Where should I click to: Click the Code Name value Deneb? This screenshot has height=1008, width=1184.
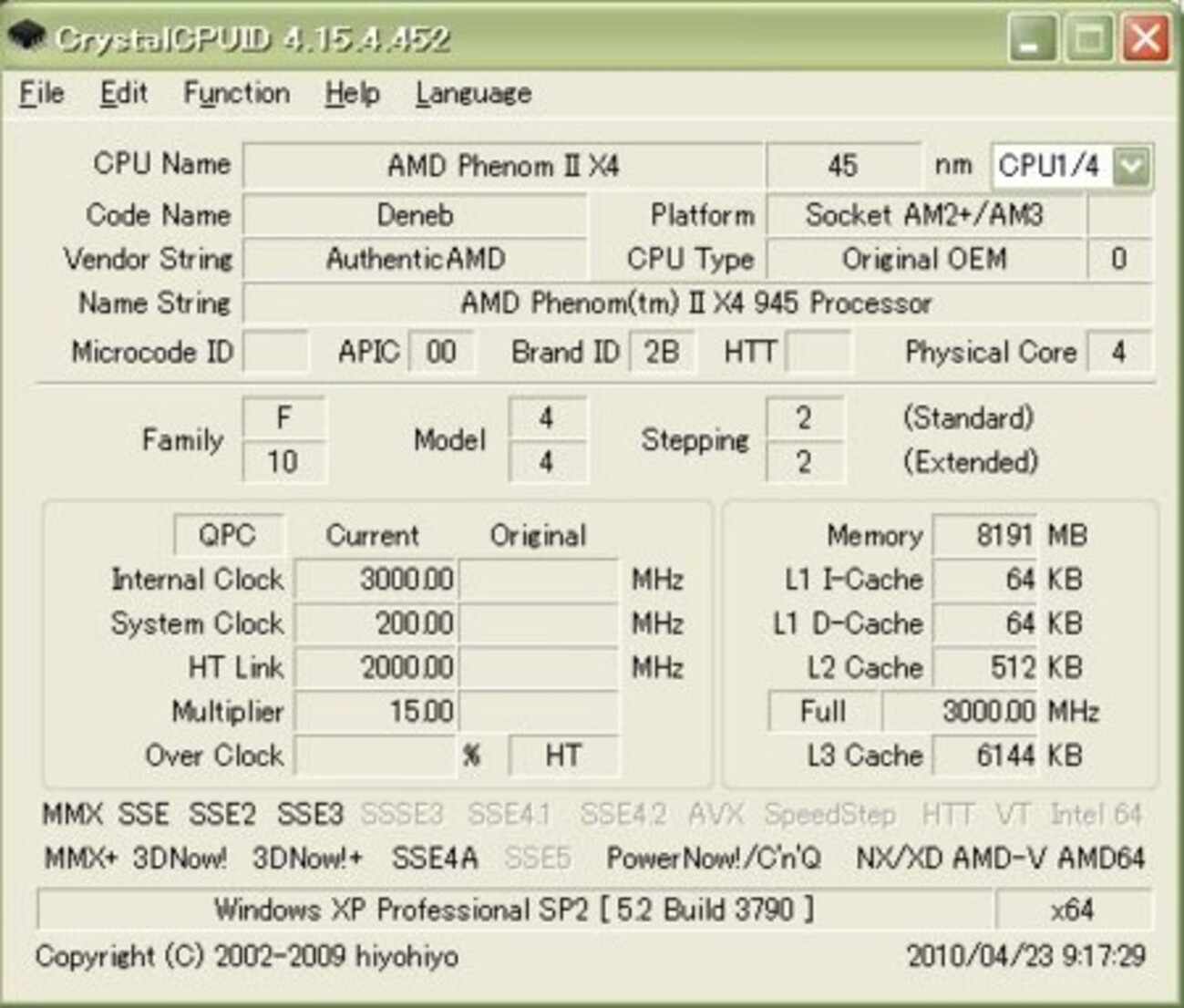point(416,215)
